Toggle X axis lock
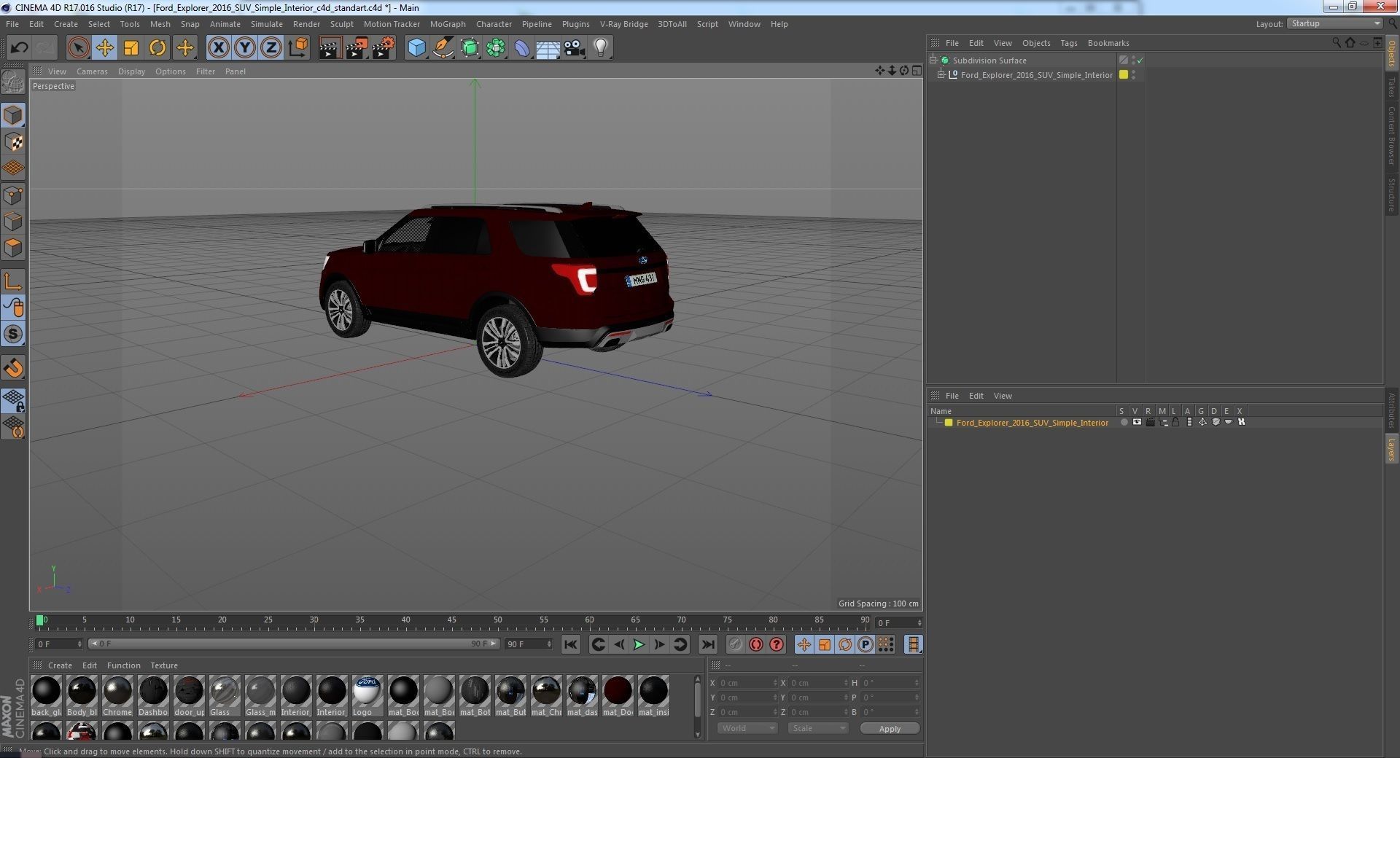Viewport: 1400px width, 844px height. (218, 48)
